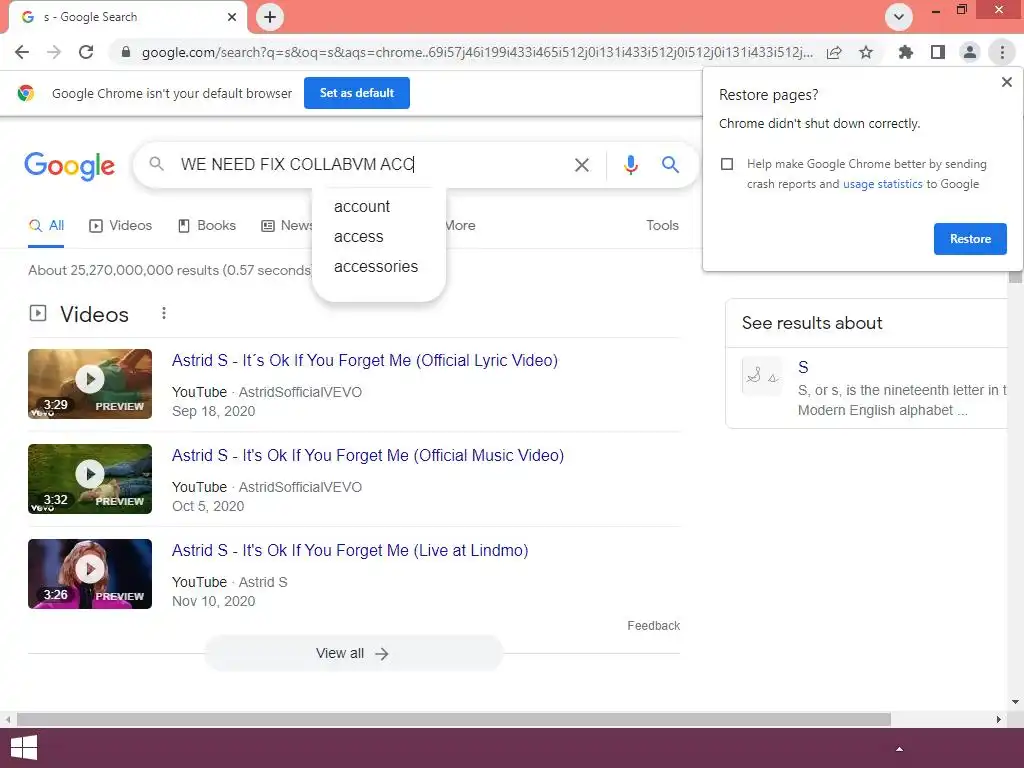Open search Tools
This screenshot has height=768, width=1024.
[x=662, y=225]
